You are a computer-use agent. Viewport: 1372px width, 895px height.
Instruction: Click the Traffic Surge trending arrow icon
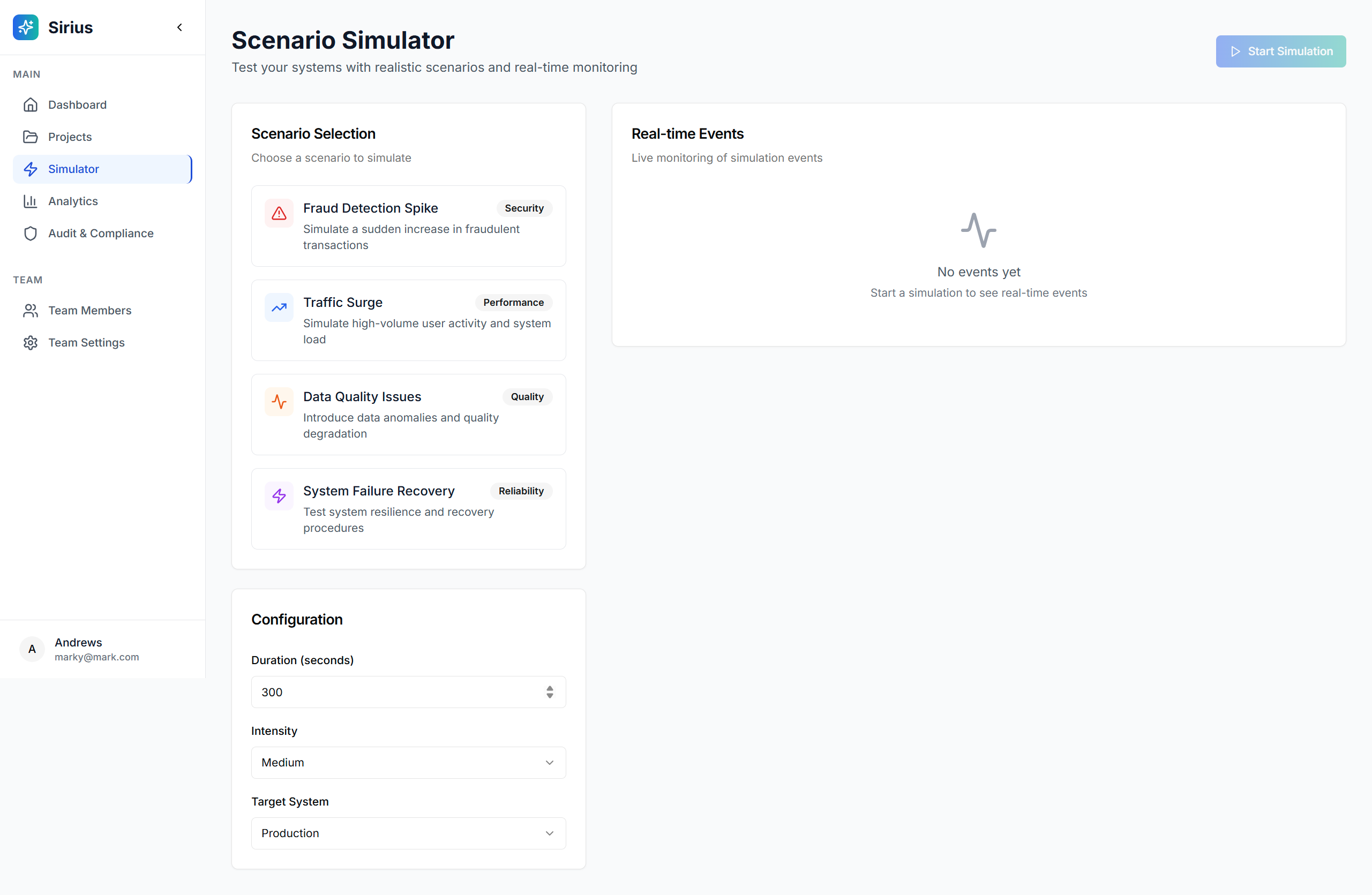[x=279, y=308]
